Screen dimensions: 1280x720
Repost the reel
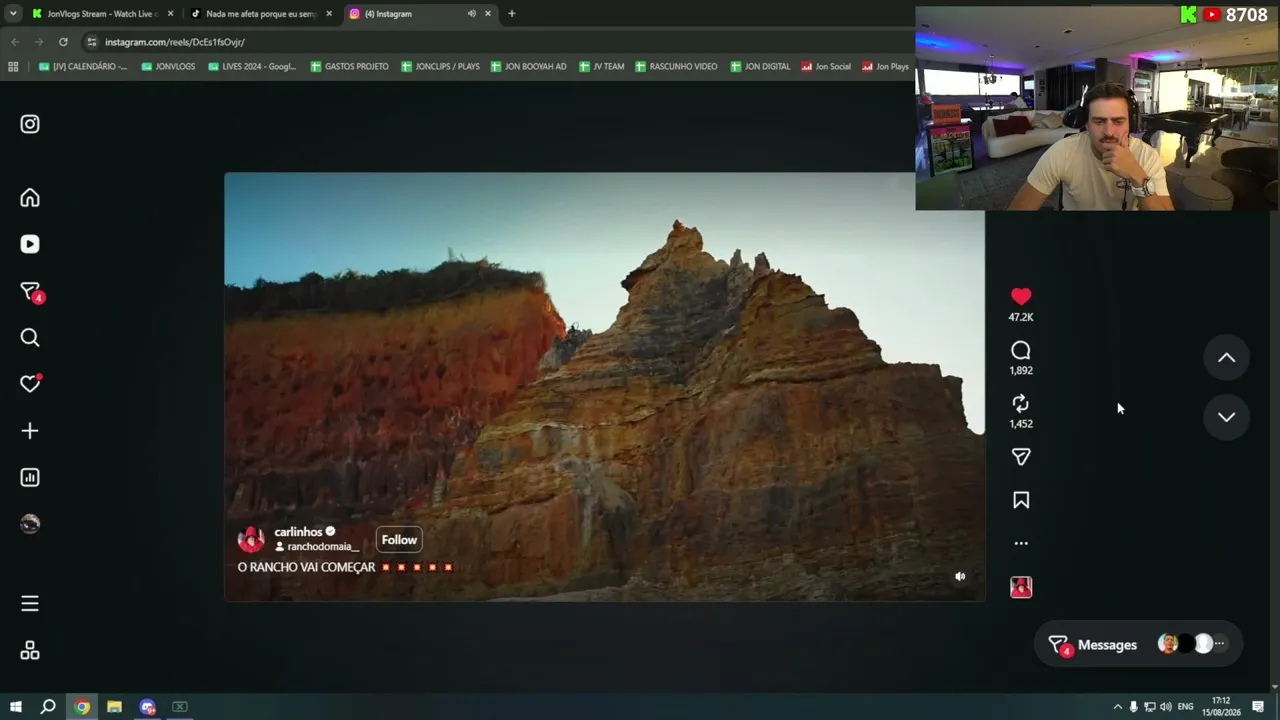tap(1021, 403)
